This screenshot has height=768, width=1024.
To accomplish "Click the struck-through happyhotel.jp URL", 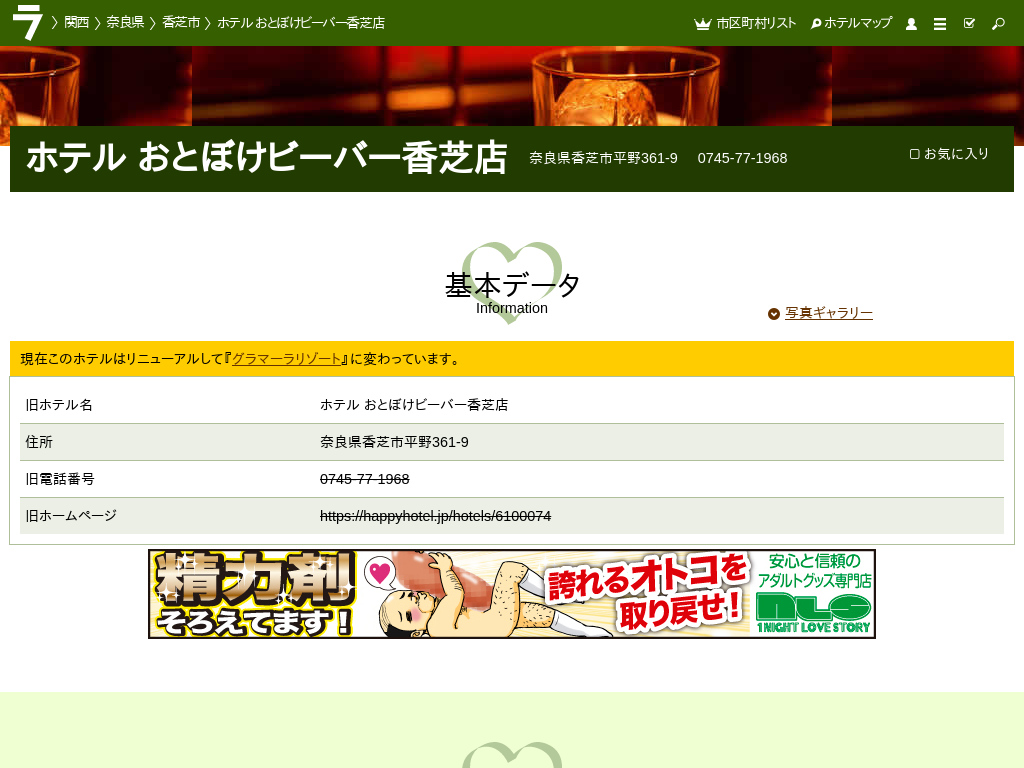I will point(436,516).
